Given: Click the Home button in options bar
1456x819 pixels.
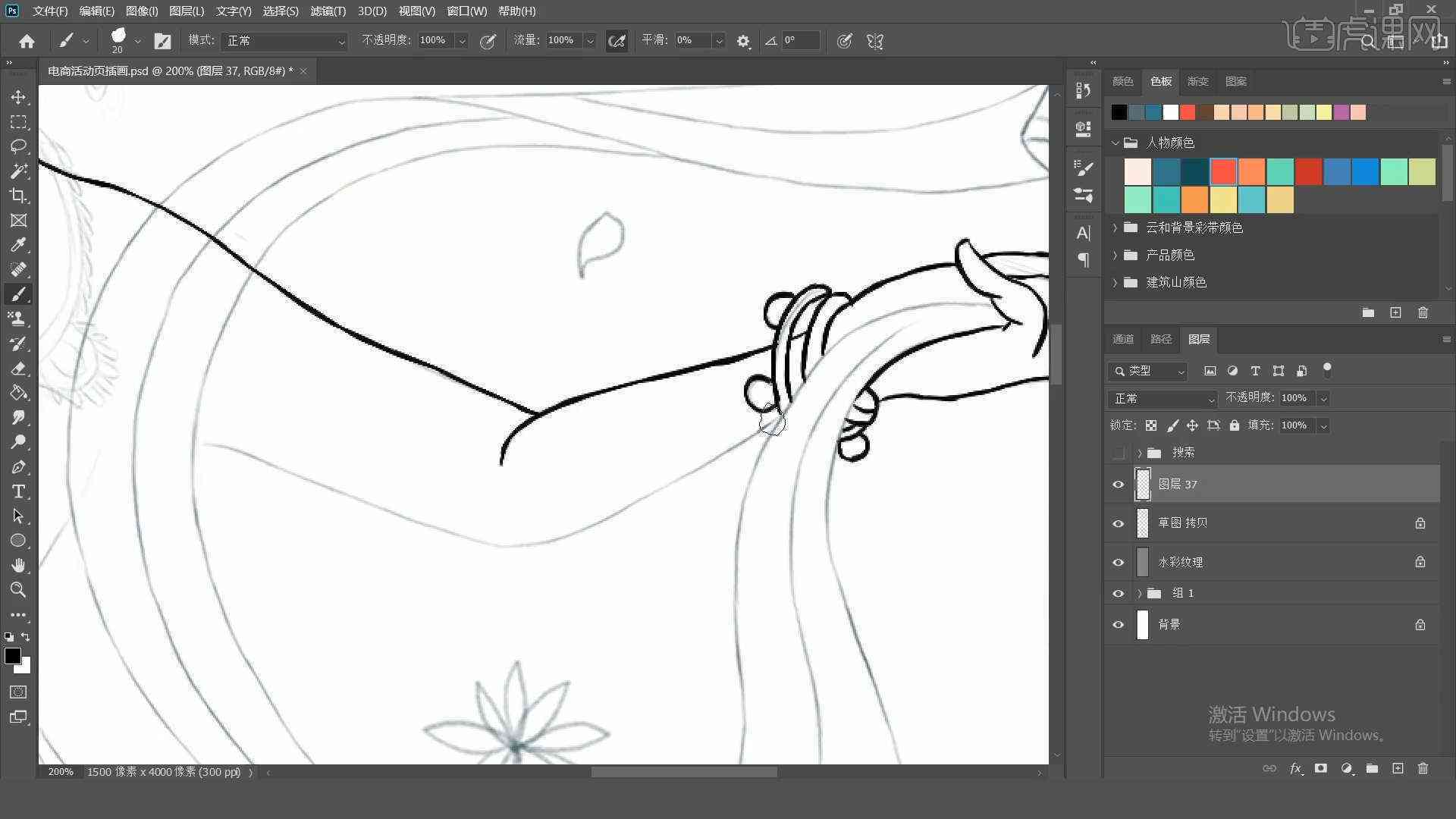Looking at the screenshot, I should click(x=27, y=41).
